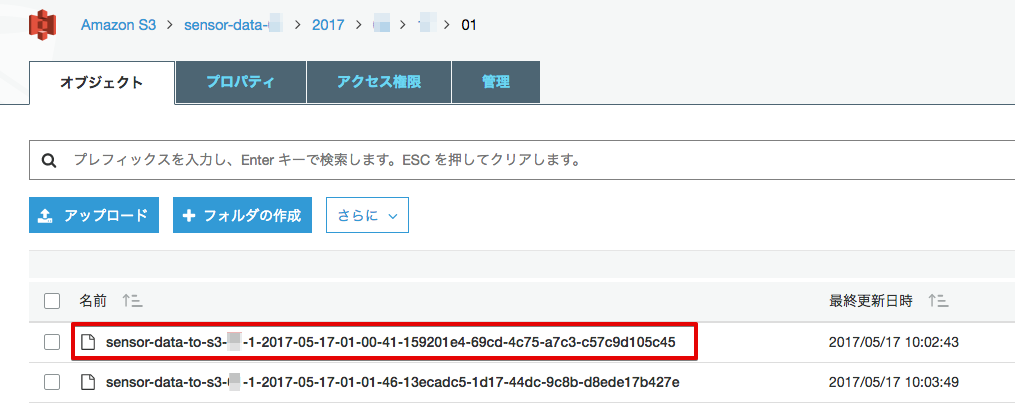Sort by 最終更新日時 using sort icon

point(938,301)
